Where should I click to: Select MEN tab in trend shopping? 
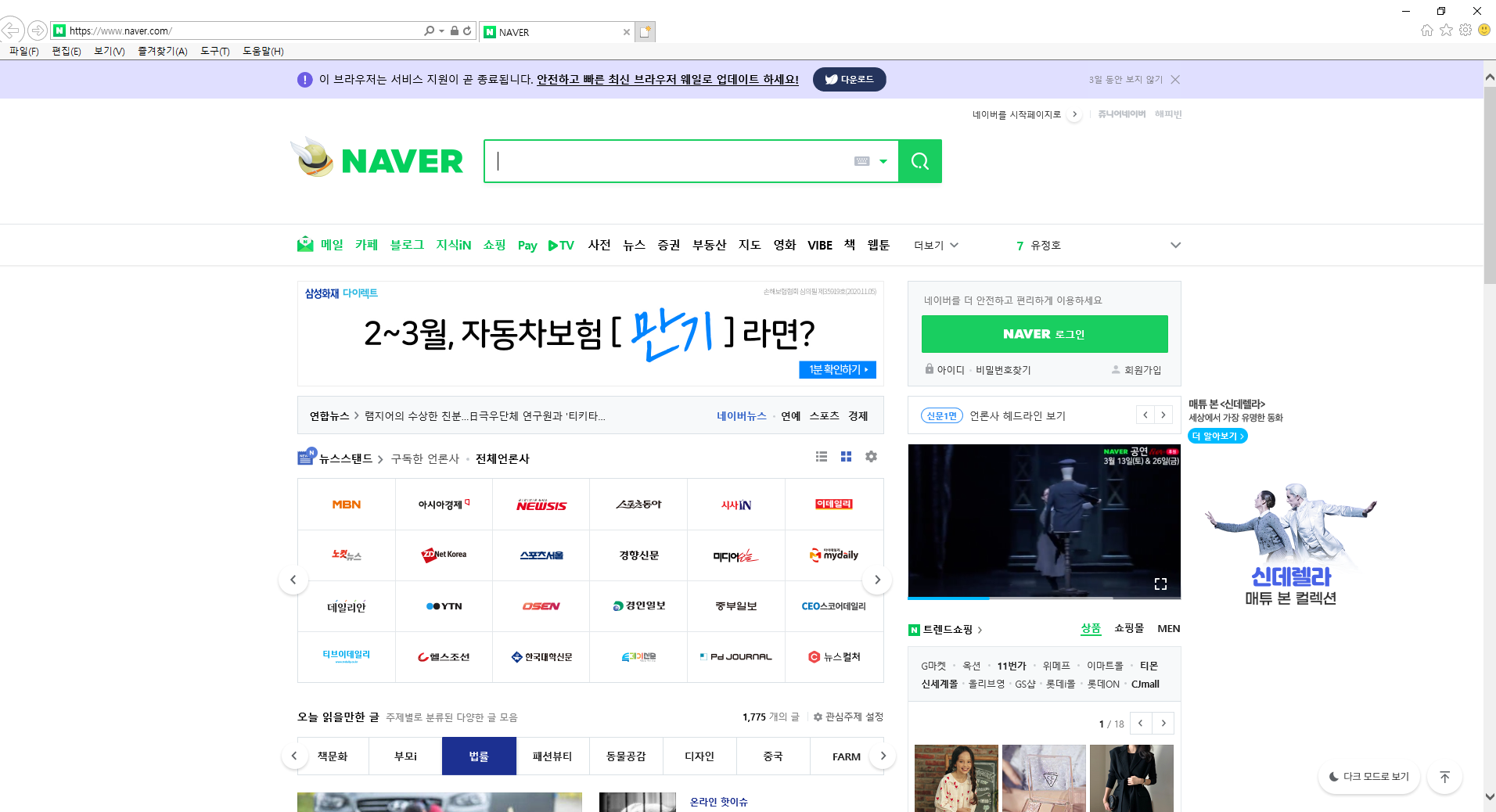(1169, 628)
